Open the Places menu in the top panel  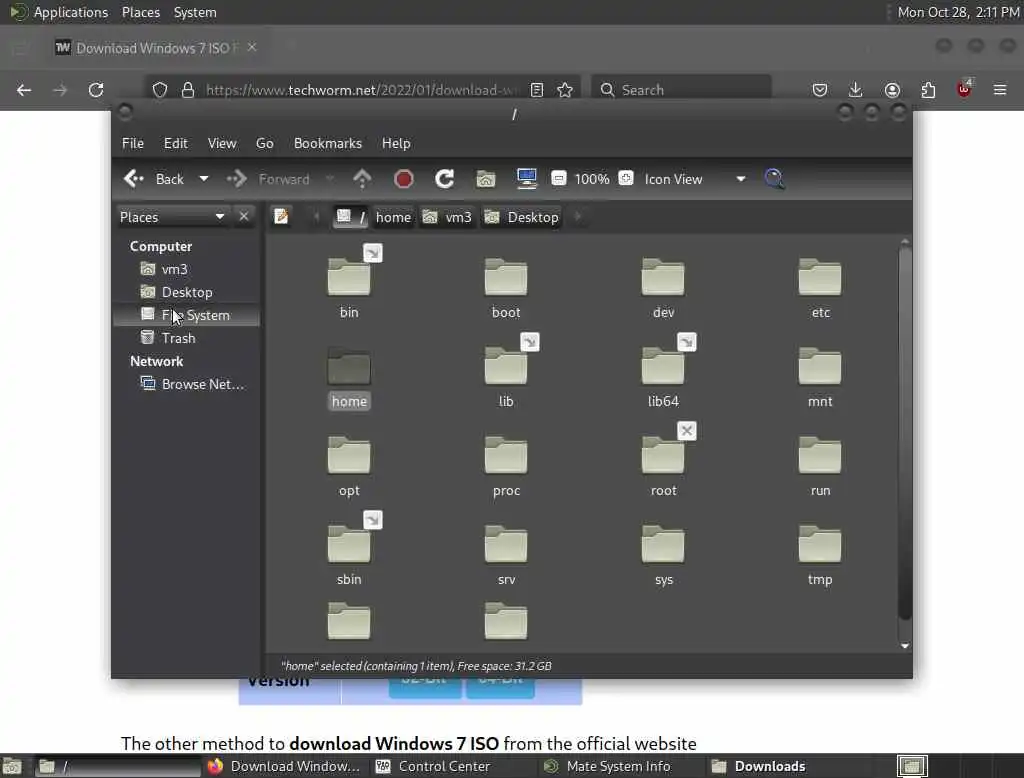(x=140, y=12)
